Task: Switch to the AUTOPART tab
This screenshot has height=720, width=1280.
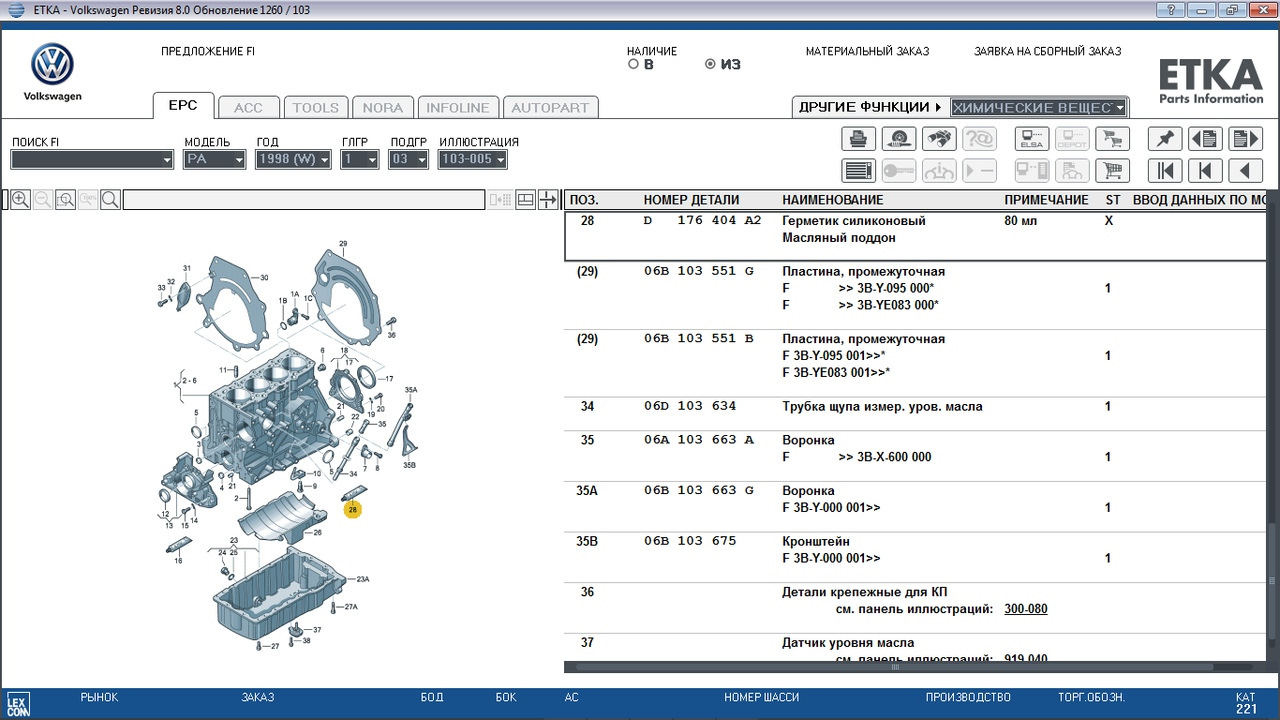Action: click(x=550, y=108)
